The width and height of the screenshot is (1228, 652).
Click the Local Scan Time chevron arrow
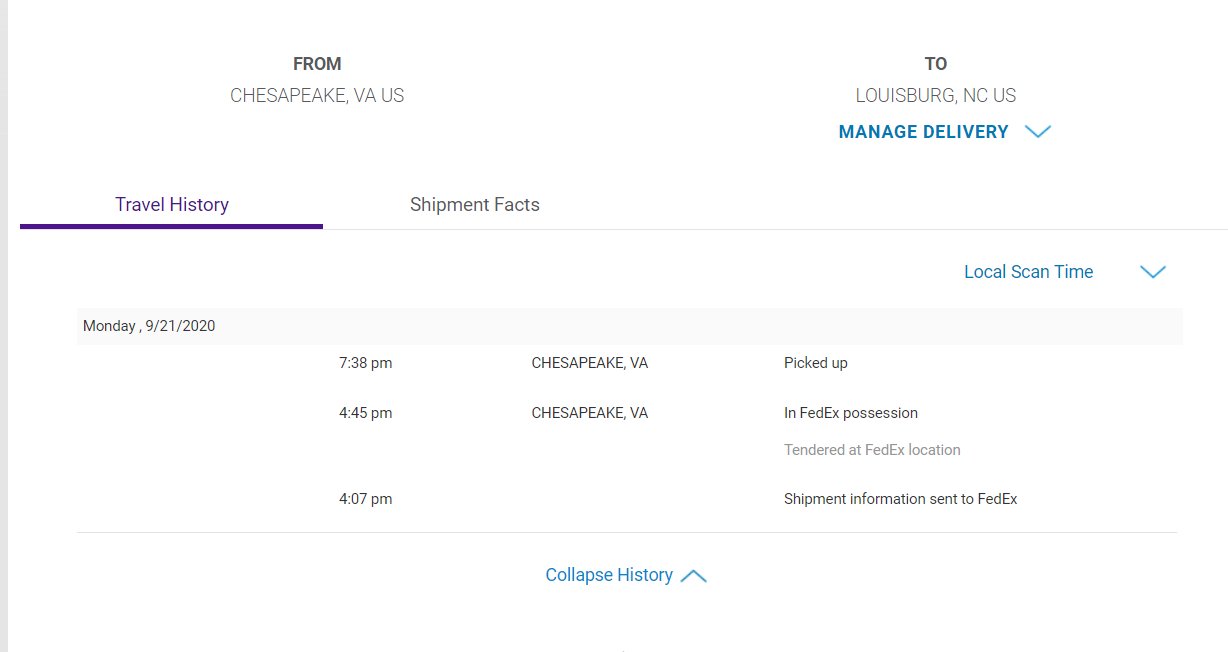(x=1153, y=272)
